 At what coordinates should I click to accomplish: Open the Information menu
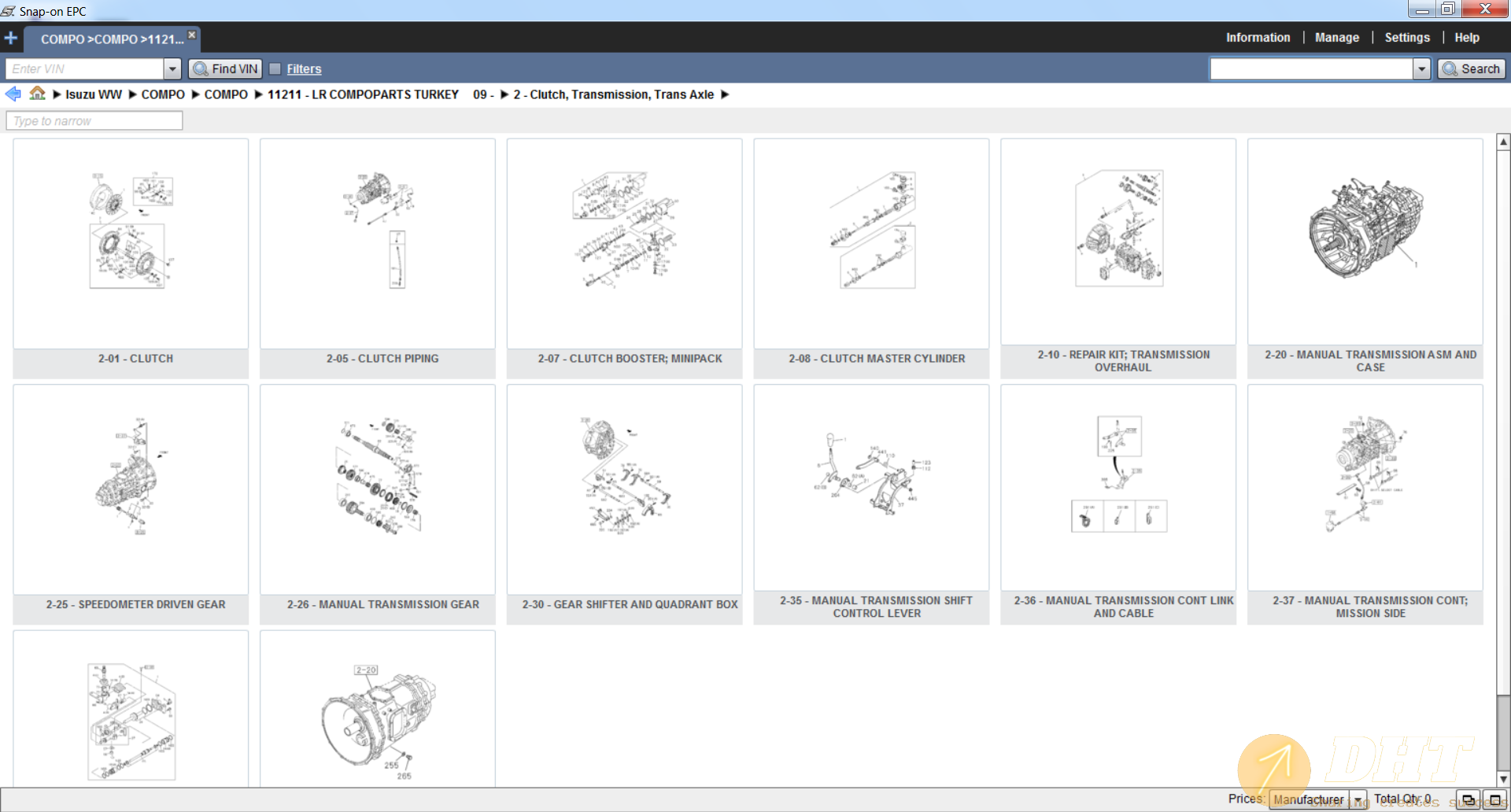pos(1258,38)
